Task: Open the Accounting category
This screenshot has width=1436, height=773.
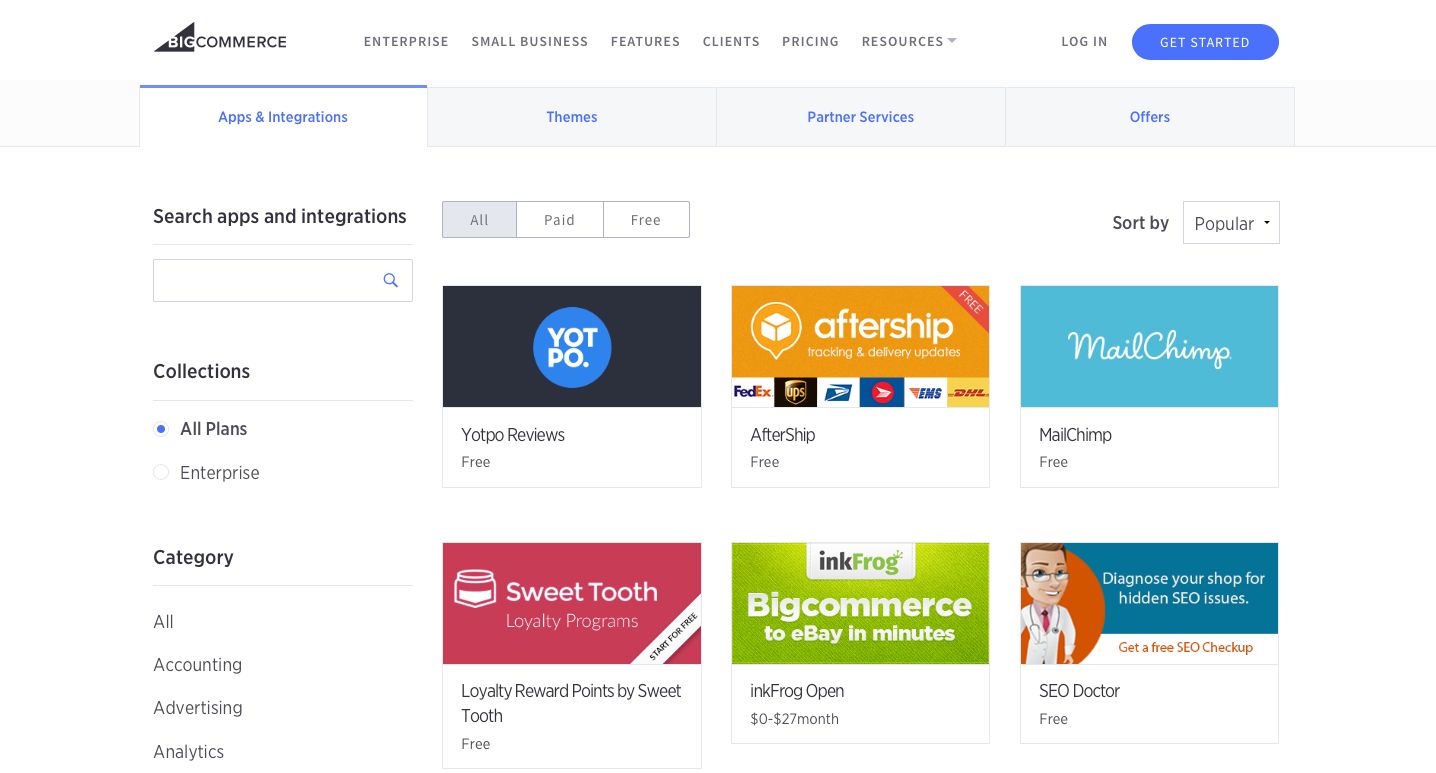Action: tap(197, 664)
